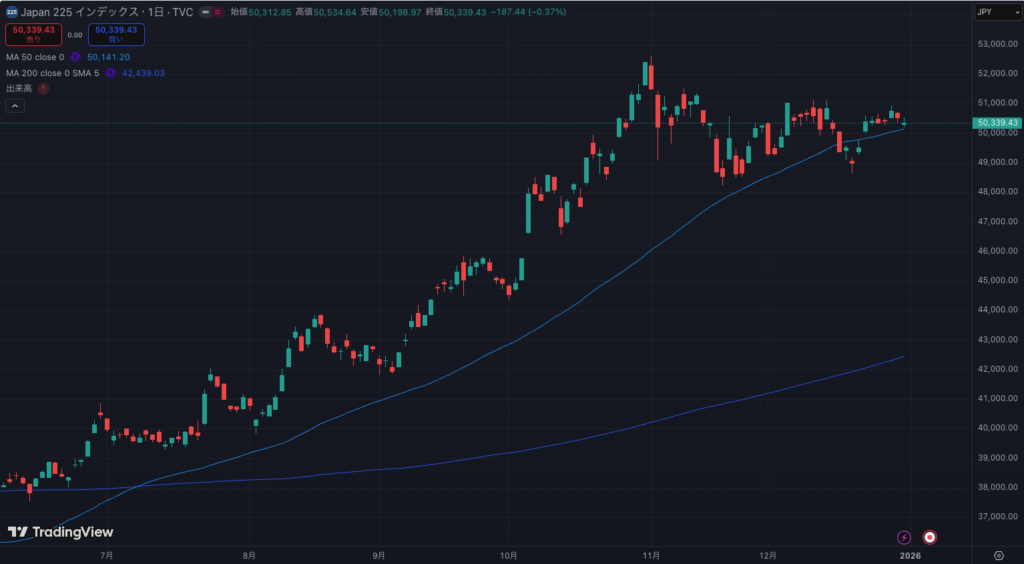Image resolution: width=1024 pixels, height=564 pixels.
Task: Click the 53,000.00 price scale label
Action: point(996,44)
